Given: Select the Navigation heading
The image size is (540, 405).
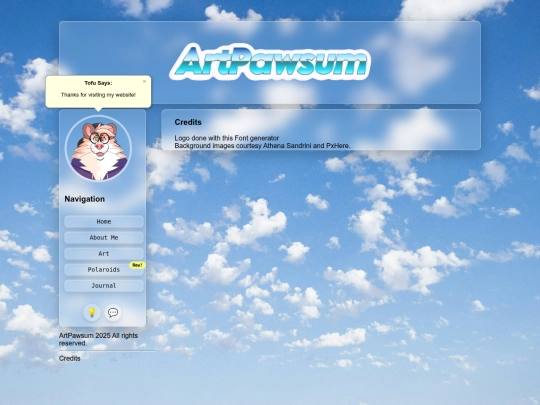Looking at the screenshot, I should (84, 199).
